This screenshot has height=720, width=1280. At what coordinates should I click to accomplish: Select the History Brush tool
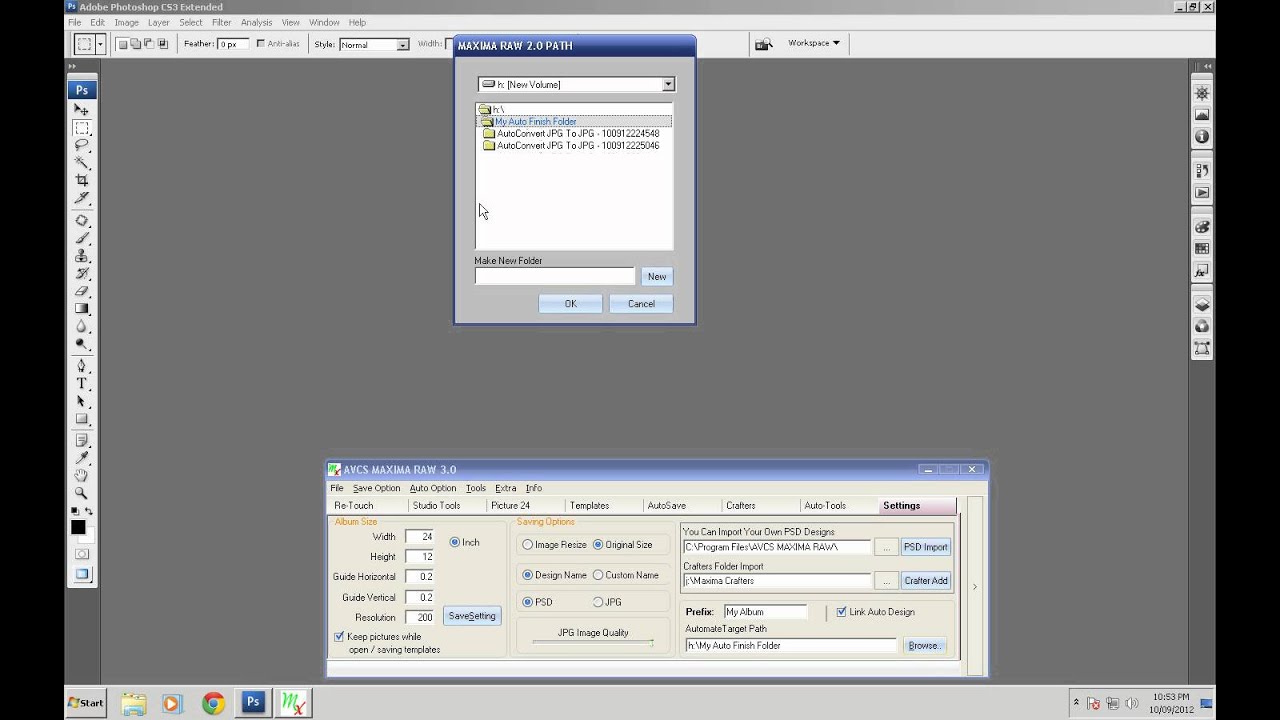coord(82,274)
